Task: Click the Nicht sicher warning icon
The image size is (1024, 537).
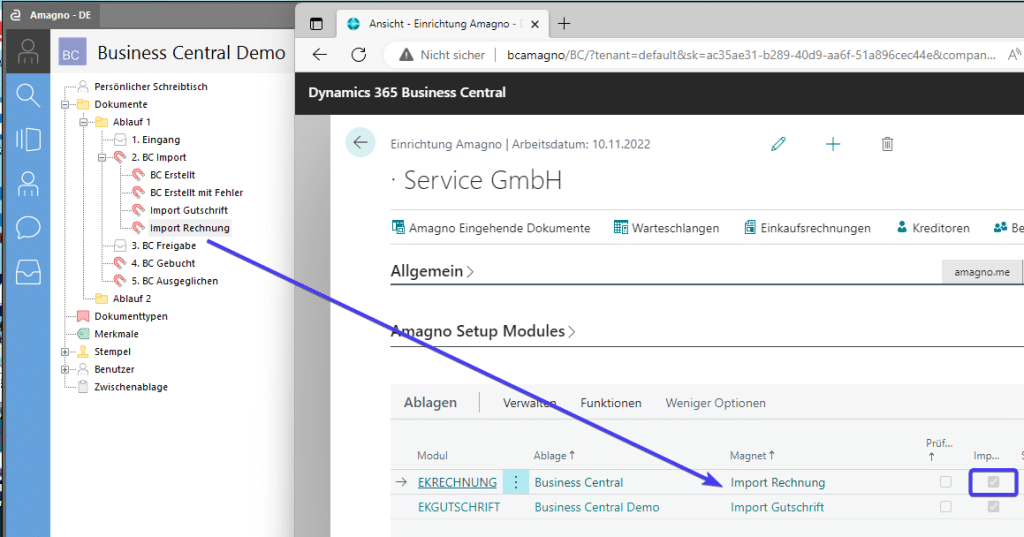Action: tap(406, 55)
